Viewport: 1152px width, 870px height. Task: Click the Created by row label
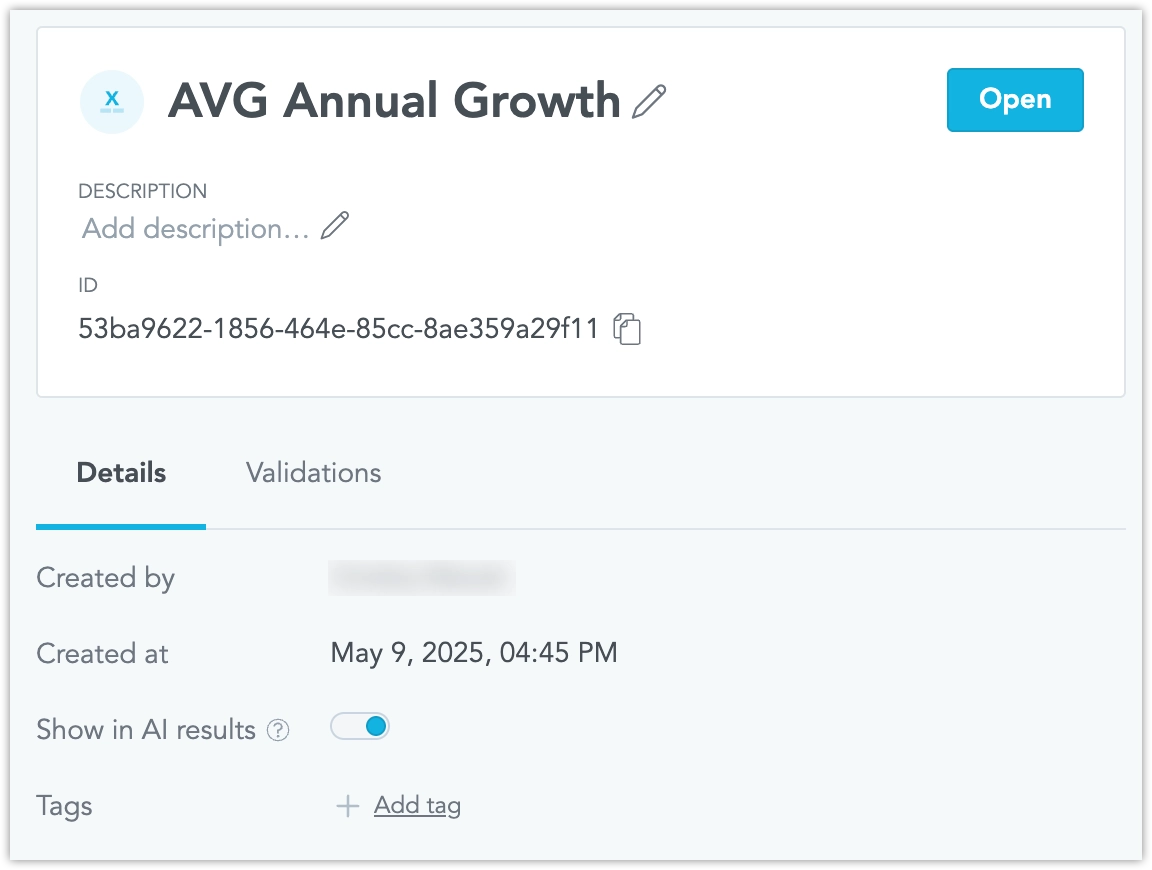[105, 578]
